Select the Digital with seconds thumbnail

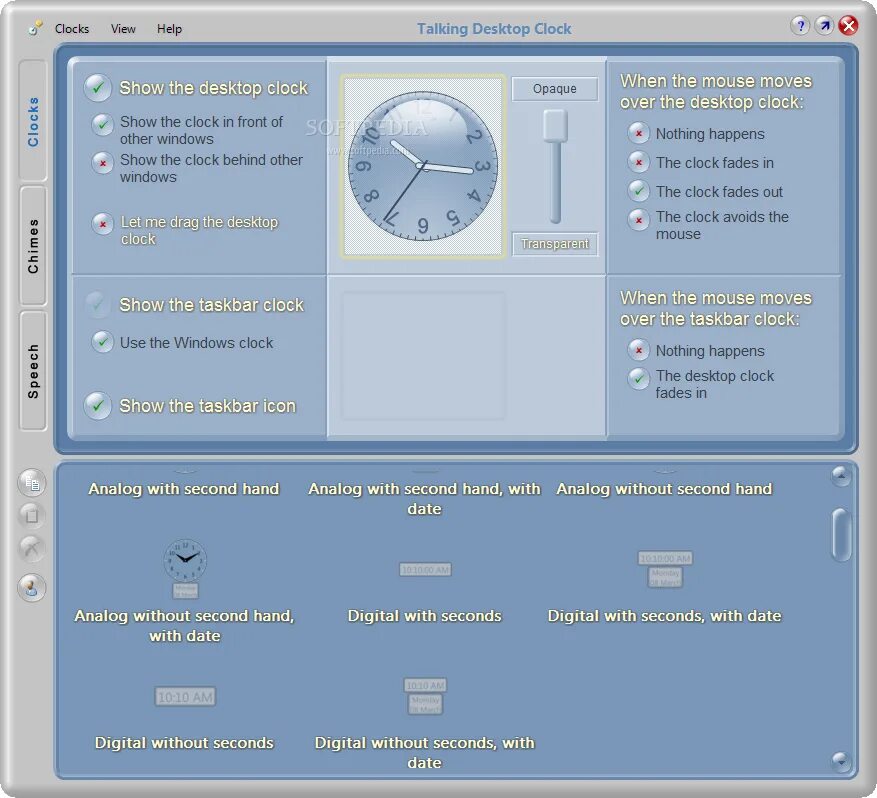click(425, 569)
